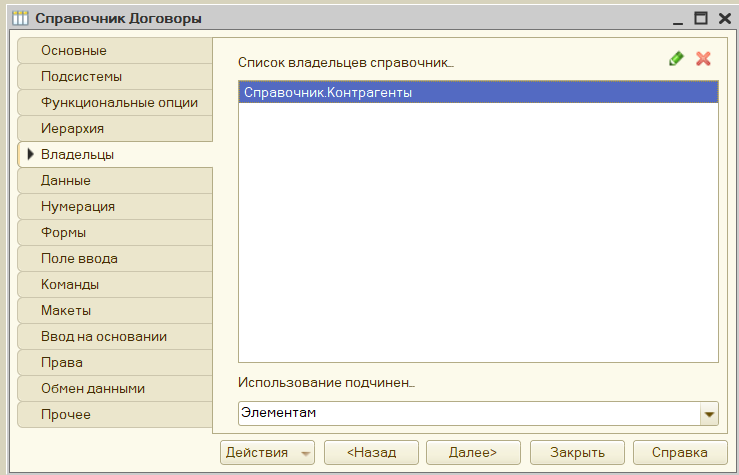
Task: Open the Формы tab
Action: (x=115, y=232)
